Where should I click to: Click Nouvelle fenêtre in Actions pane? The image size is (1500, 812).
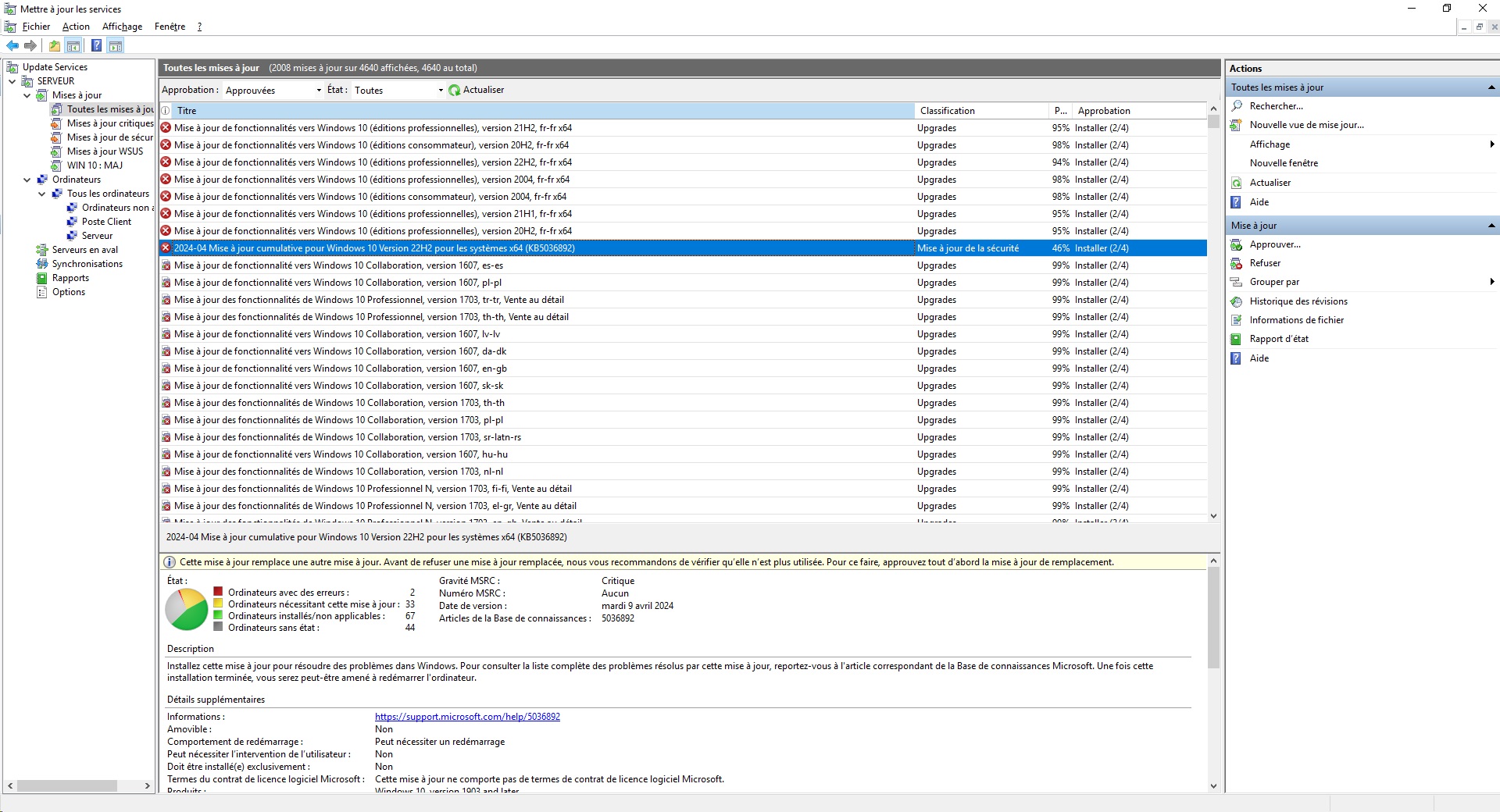click(x=1284, y=163)
